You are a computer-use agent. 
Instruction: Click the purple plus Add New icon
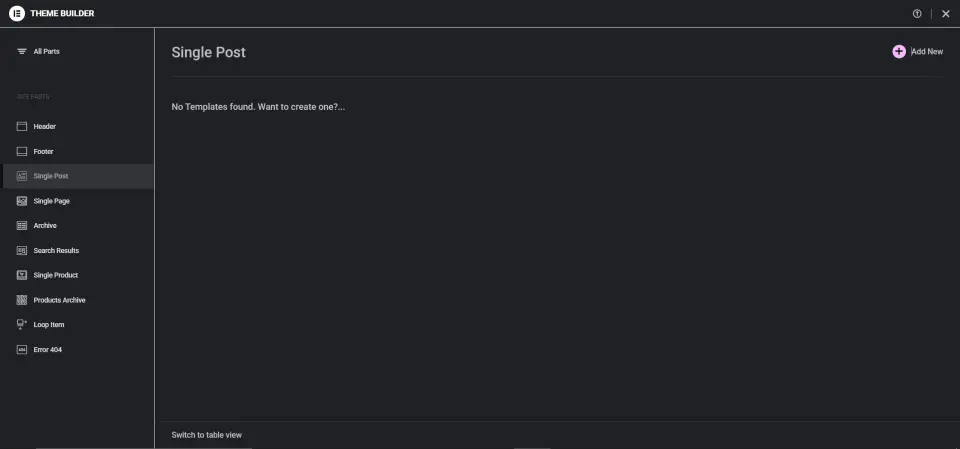point(899,51)
